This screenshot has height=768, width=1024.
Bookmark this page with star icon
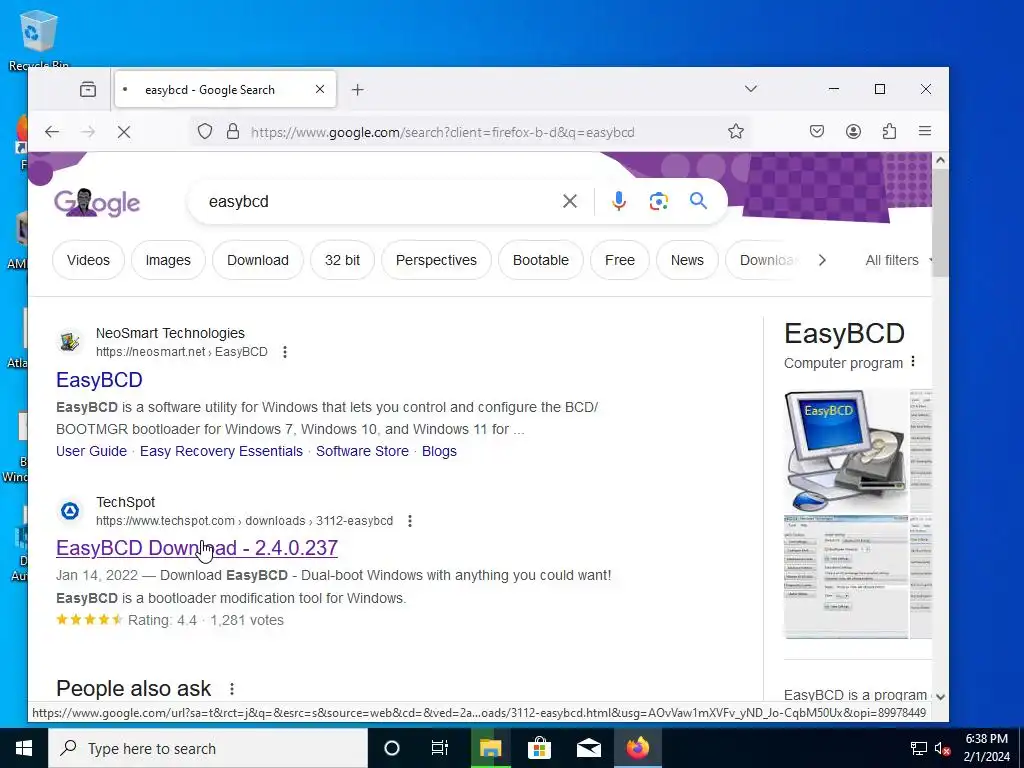pos(736,131)
